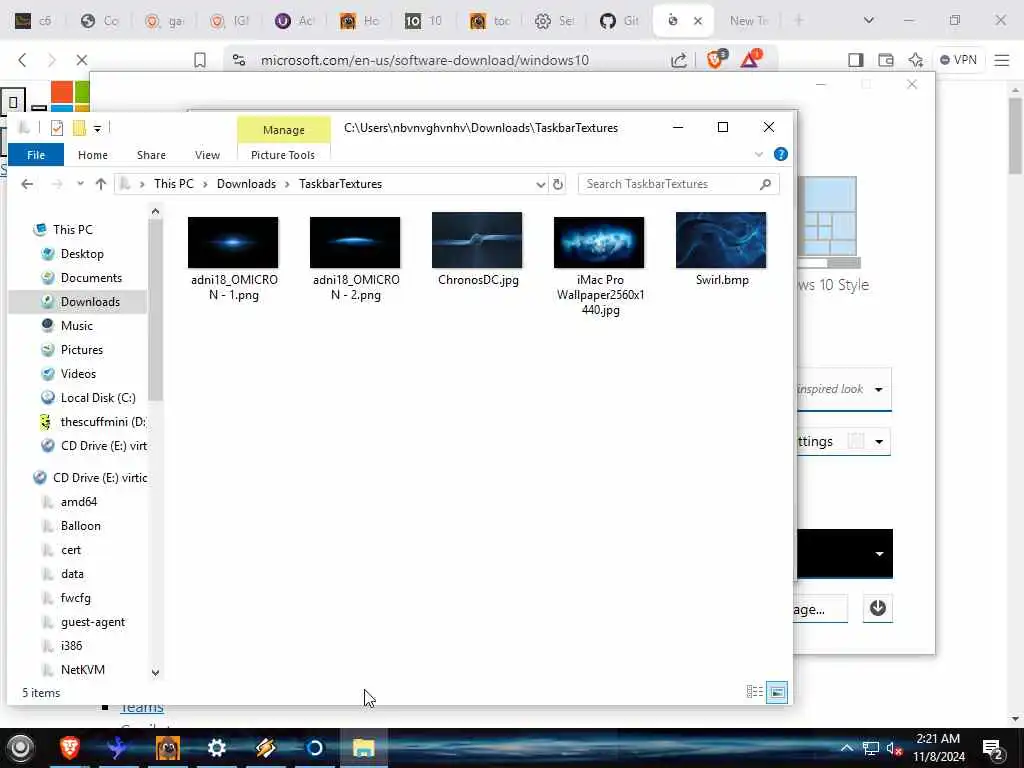Open Balloon folder in tree
This screenshot has height=768, width=1024.
point(80,526)
